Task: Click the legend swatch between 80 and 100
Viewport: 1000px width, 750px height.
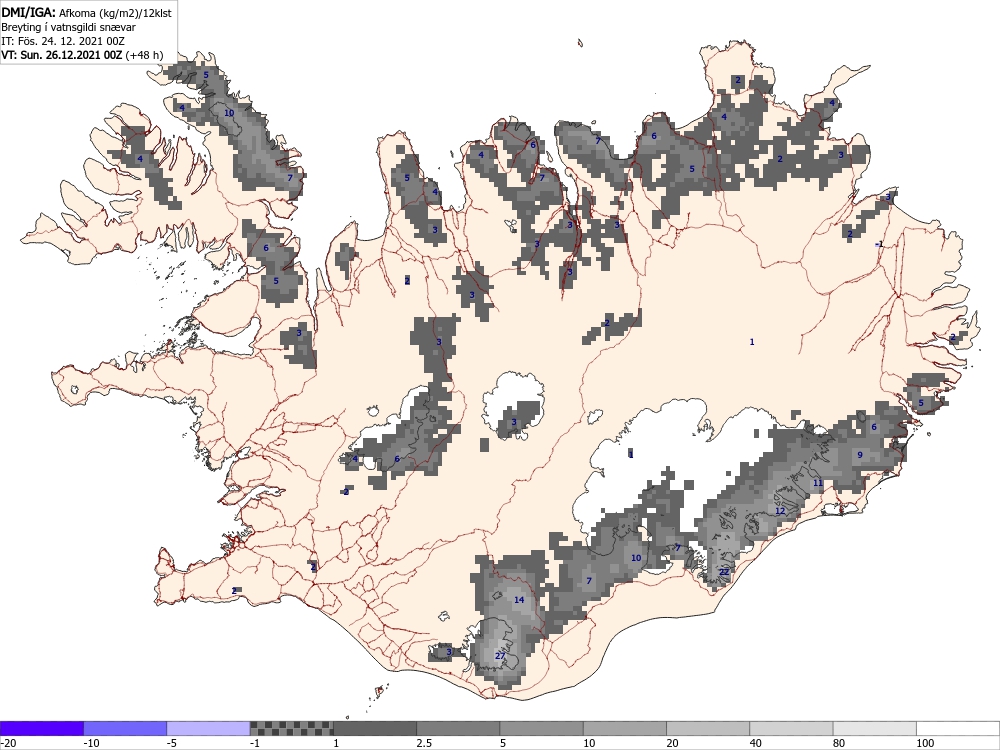Action: (874, 728)
